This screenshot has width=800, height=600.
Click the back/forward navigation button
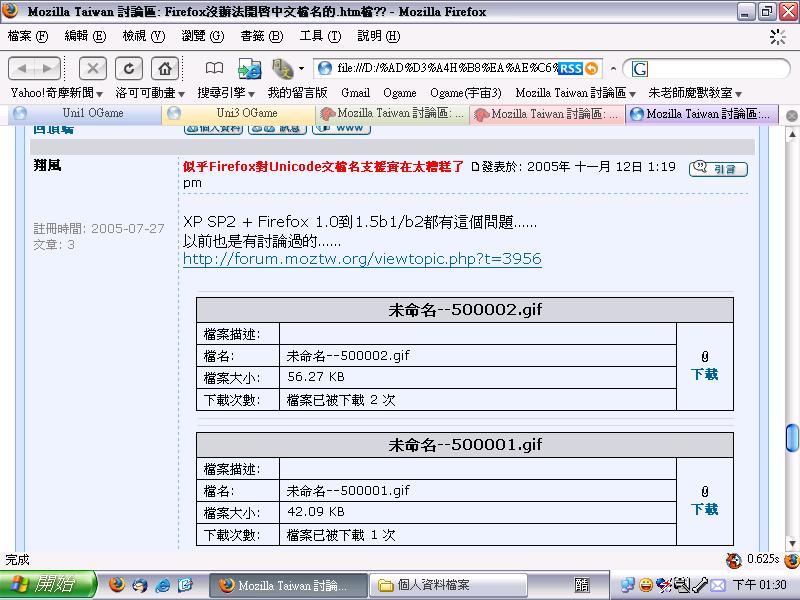[35, 68]
